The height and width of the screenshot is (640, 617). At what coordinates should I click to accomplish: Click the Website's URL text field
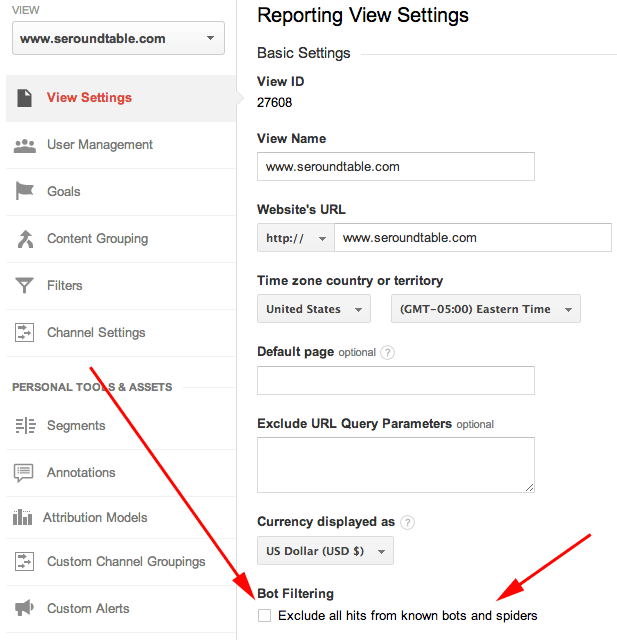tap(473, 238)
